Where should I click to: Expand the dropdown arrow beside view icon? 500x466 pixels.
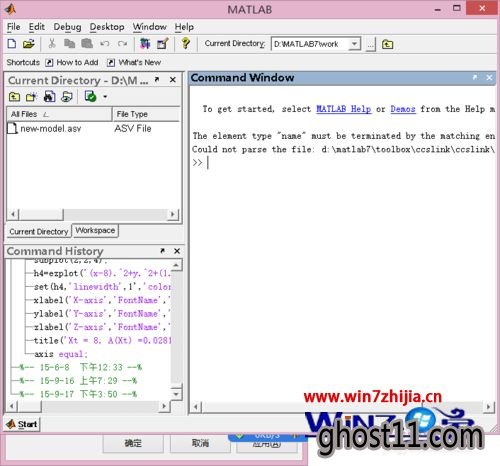105,97
